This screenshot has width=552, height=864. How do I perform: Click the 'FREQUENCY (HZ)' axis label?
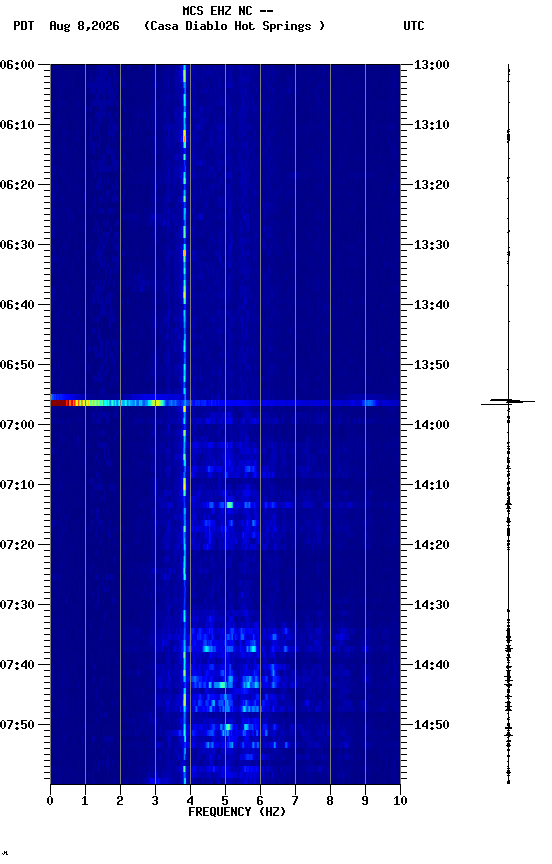(x=237, y=812)
